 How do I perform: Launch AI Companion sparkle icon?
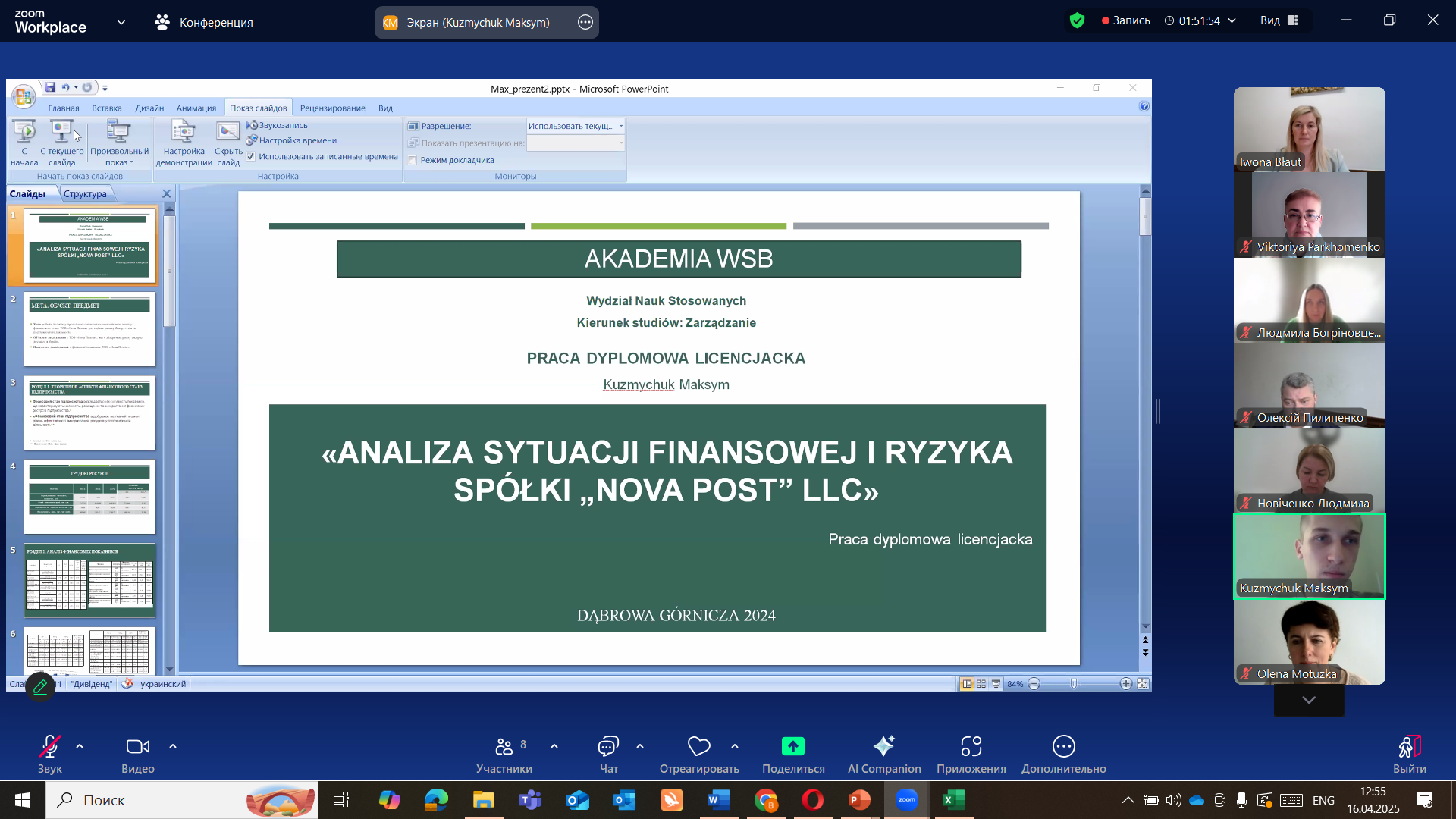[884, 747]
